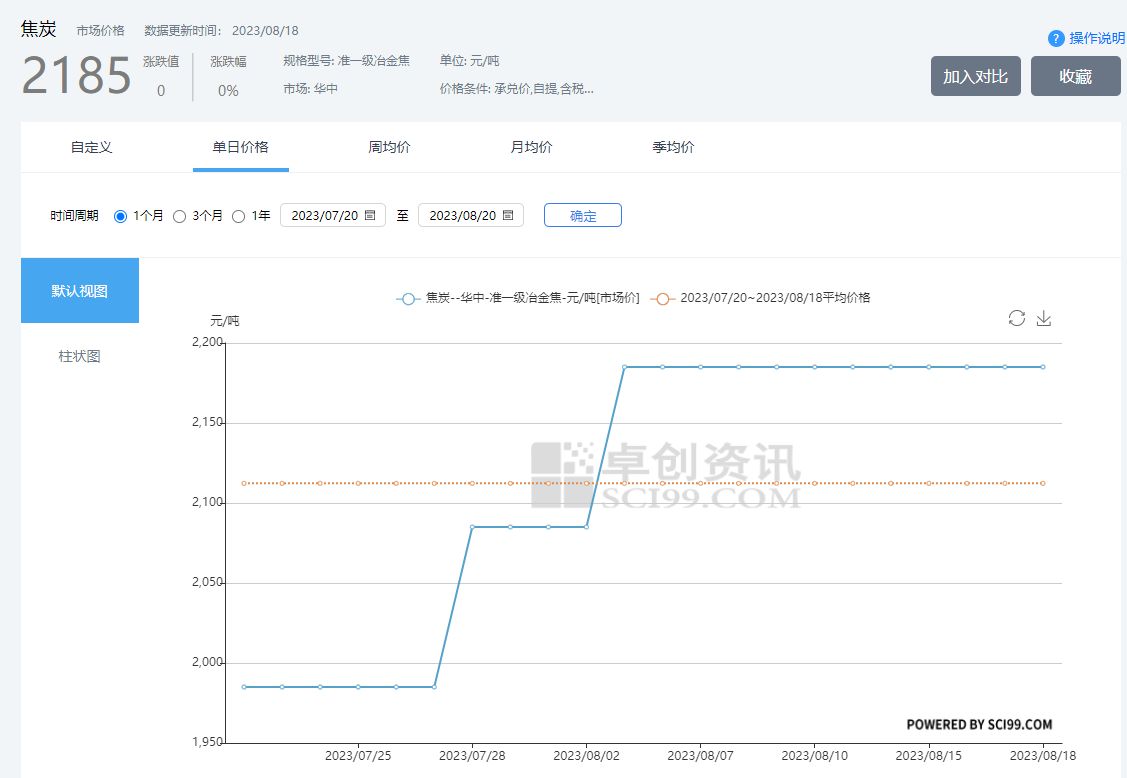Click the 加入对比 compare button
The width and height of the screenshot is (1127, 778).
pos(975,75)
